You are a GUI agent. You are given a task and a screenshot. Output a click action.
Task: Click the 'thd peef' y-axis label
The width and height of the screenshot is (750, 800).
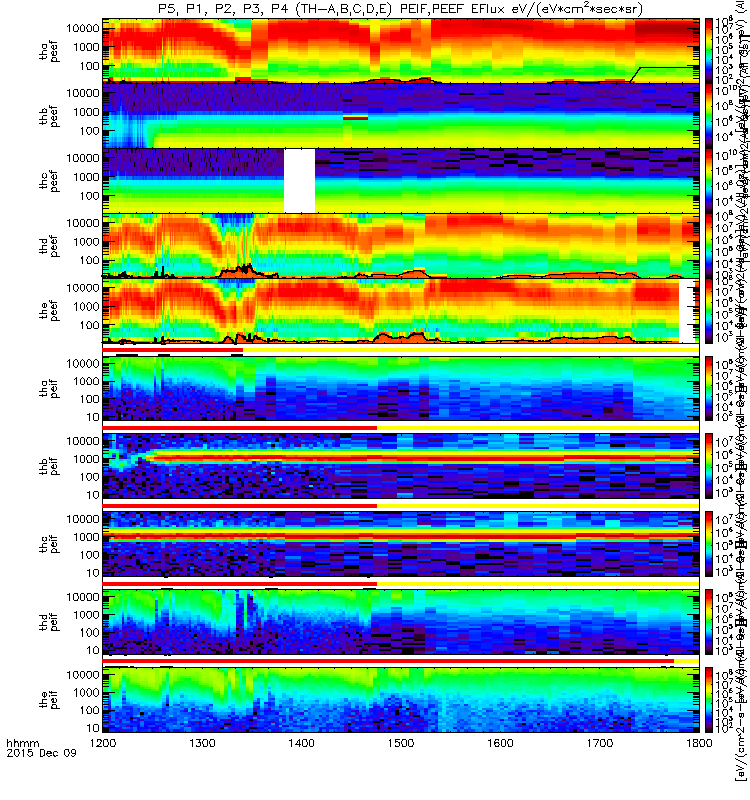(49, 246)
